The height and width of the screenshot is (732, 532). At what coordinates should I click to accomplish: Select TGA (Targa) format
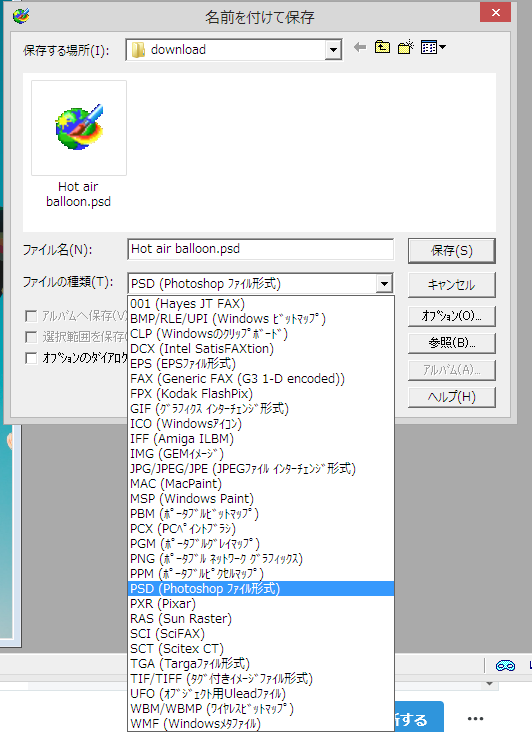tap(261, 663)
